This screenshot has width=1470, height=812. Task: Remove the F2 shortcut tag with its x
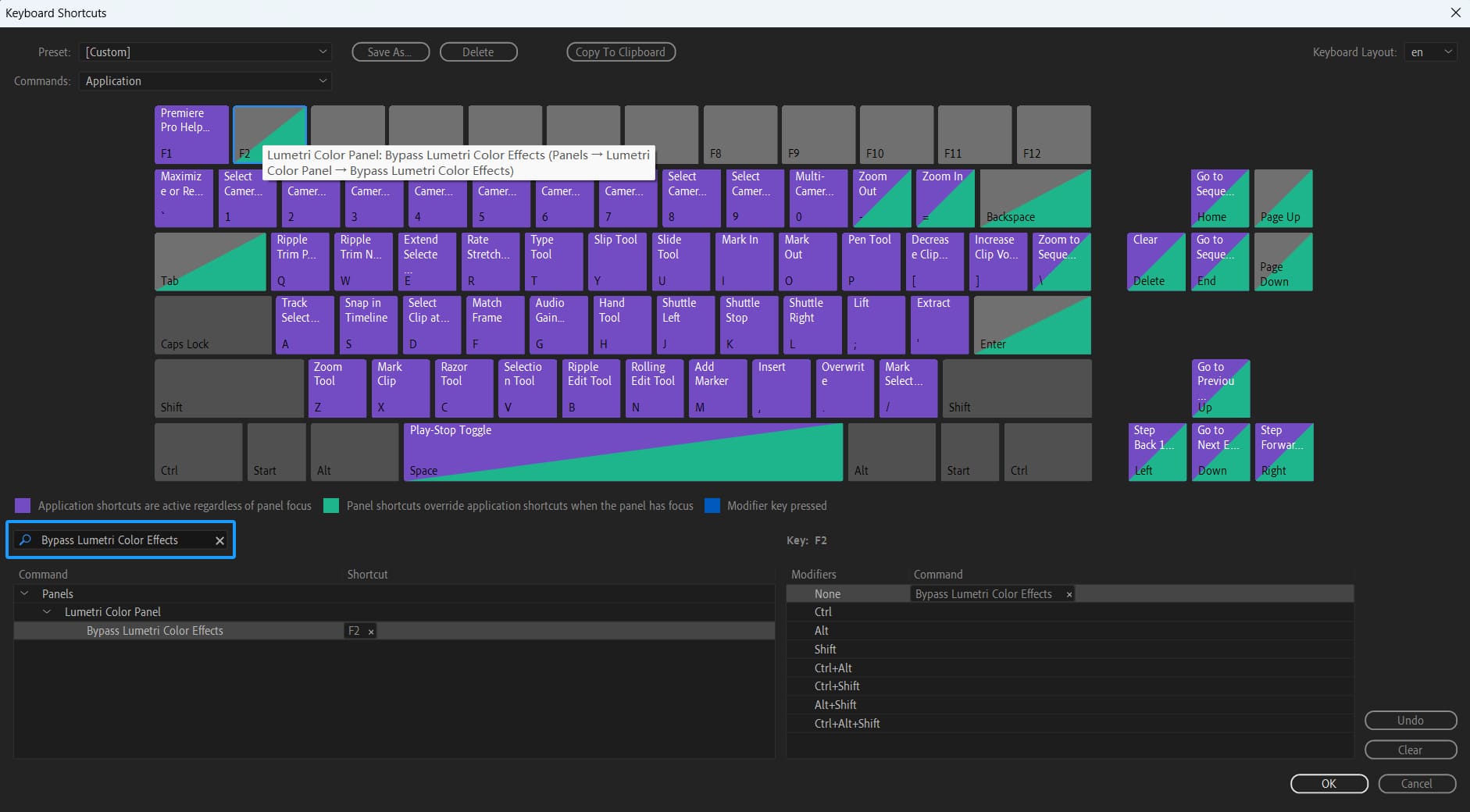click(x=371, y=632)
